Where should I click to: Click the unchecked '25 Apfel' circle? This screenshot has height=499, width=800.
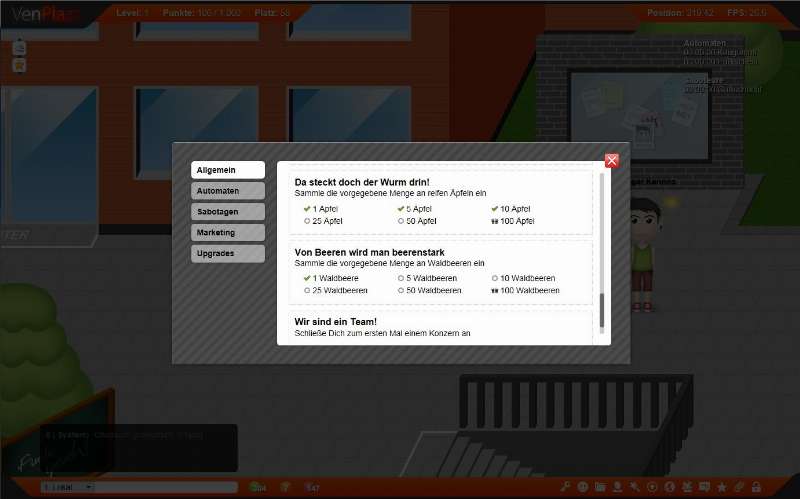click(x=307, y=221)
